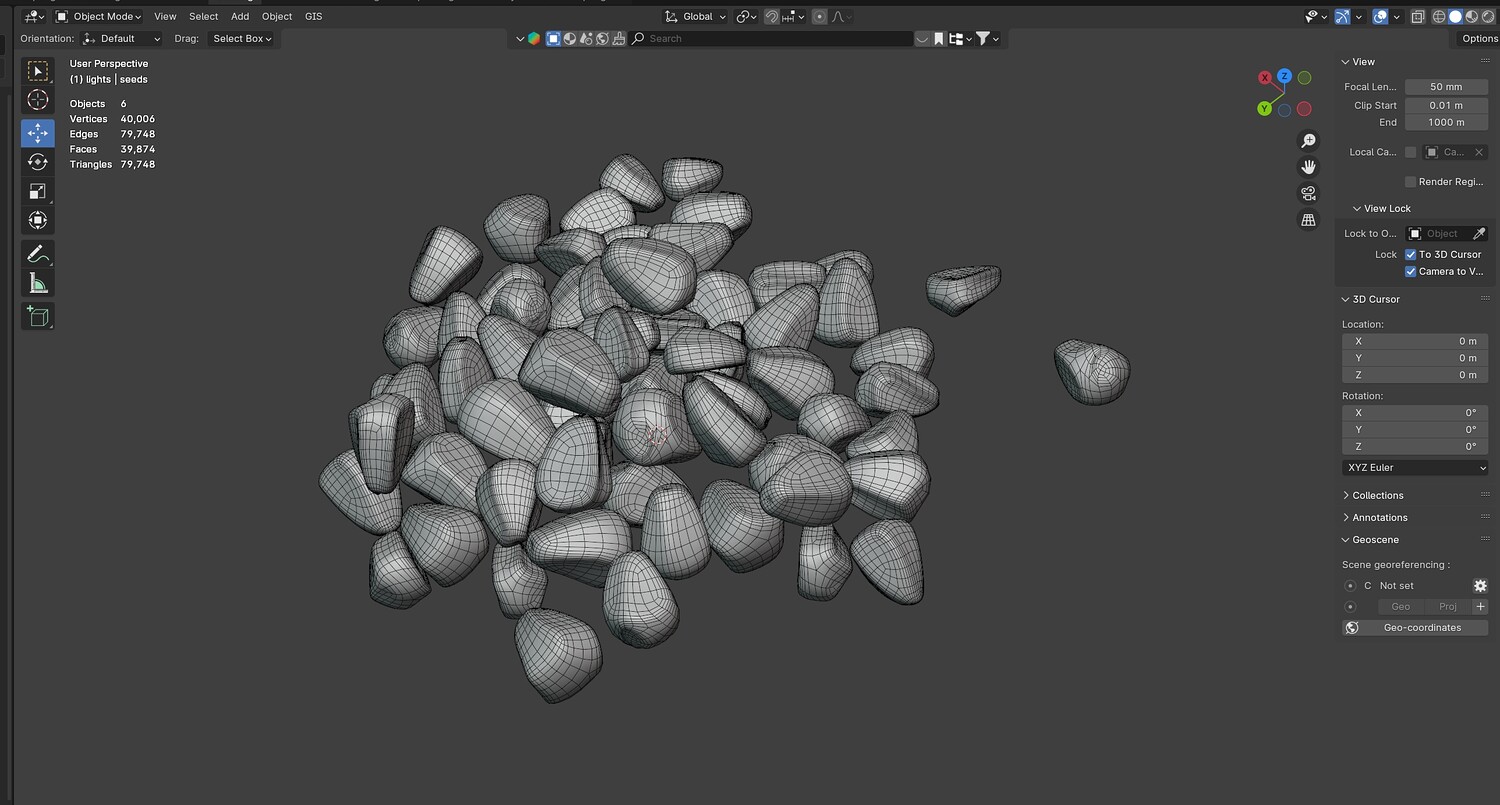Activate the 3D Cursor tool
1500x805 pixels.
click(x=38, y=100)
